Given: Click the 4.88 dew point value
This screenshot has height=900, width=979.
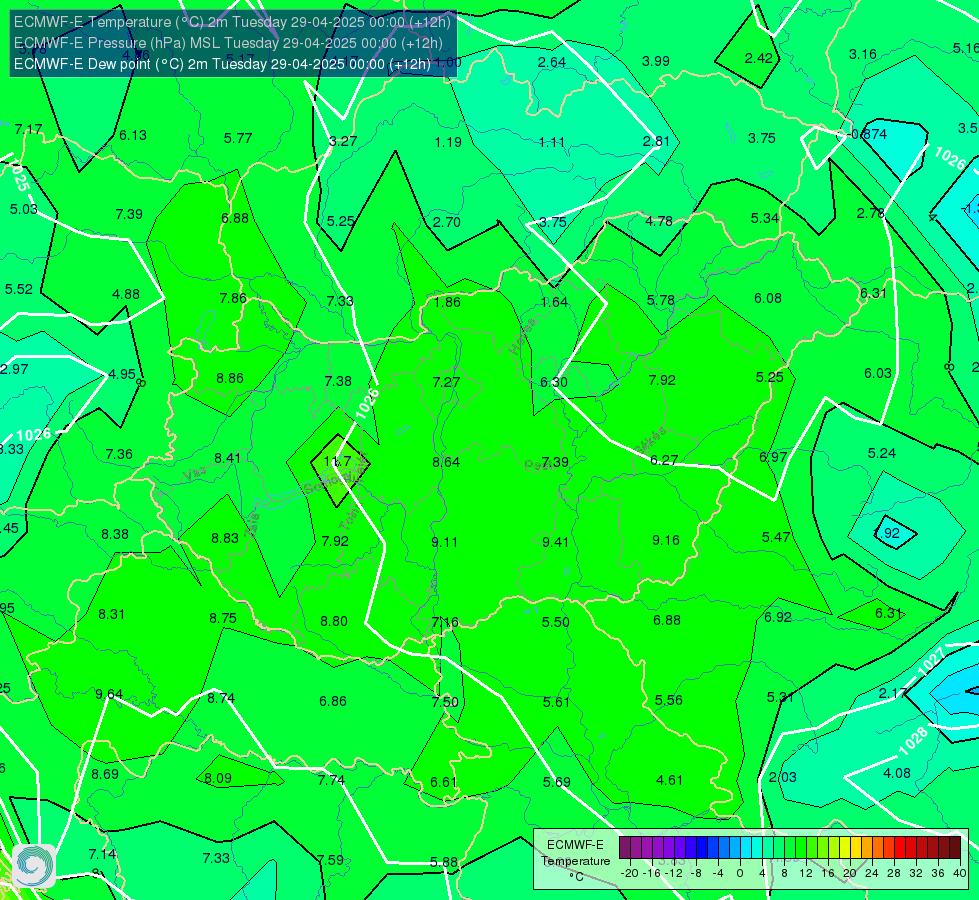Looking at the screenshot, I should (x=125, y=294).
